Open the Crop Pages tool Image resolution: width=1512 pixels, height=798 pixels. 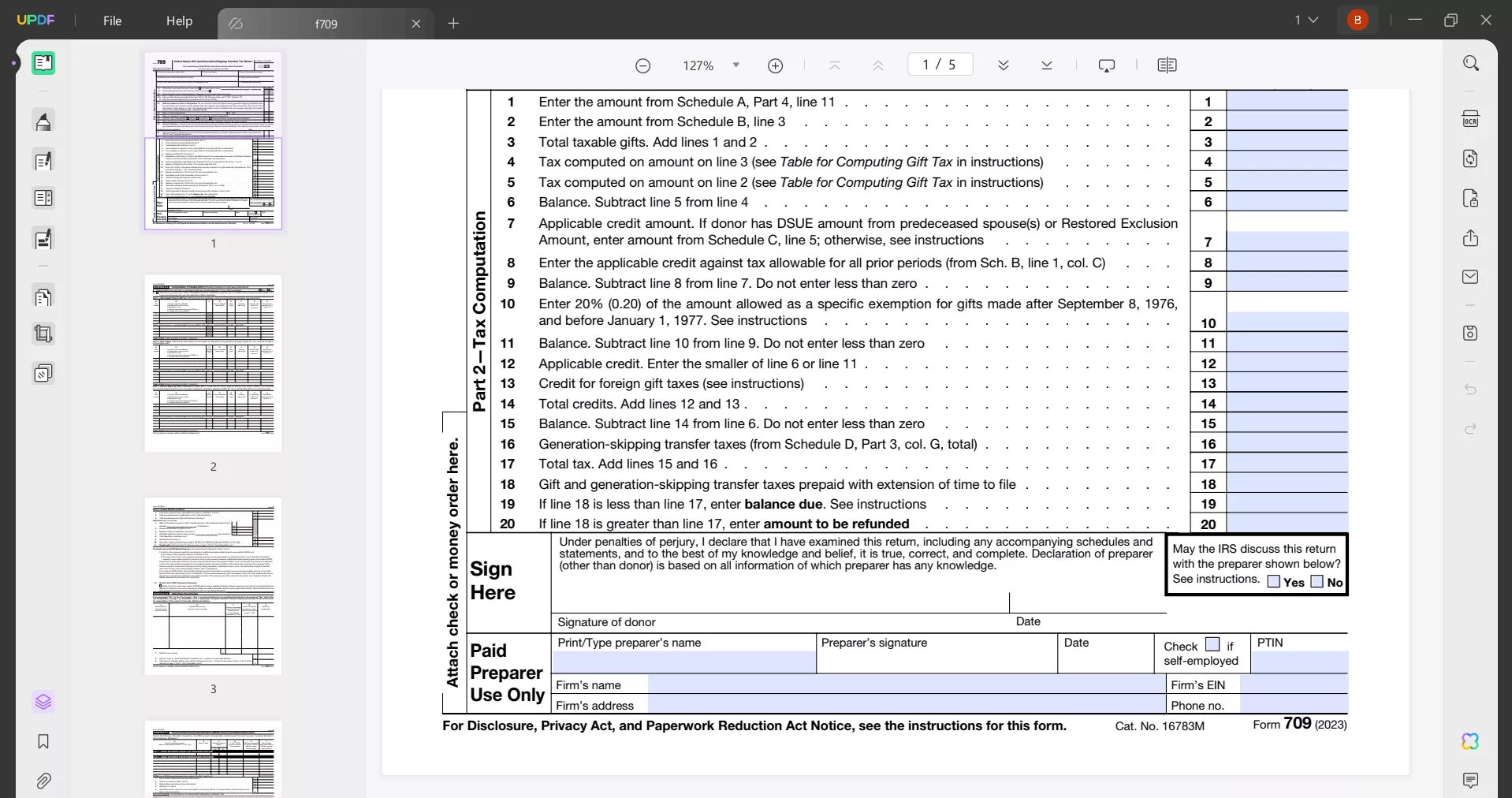(43, 334)
